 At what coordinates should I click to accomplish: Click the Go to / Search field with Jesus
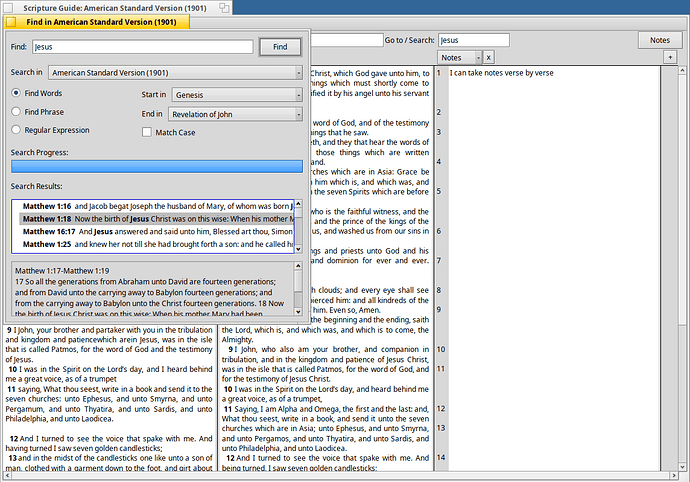474,40
